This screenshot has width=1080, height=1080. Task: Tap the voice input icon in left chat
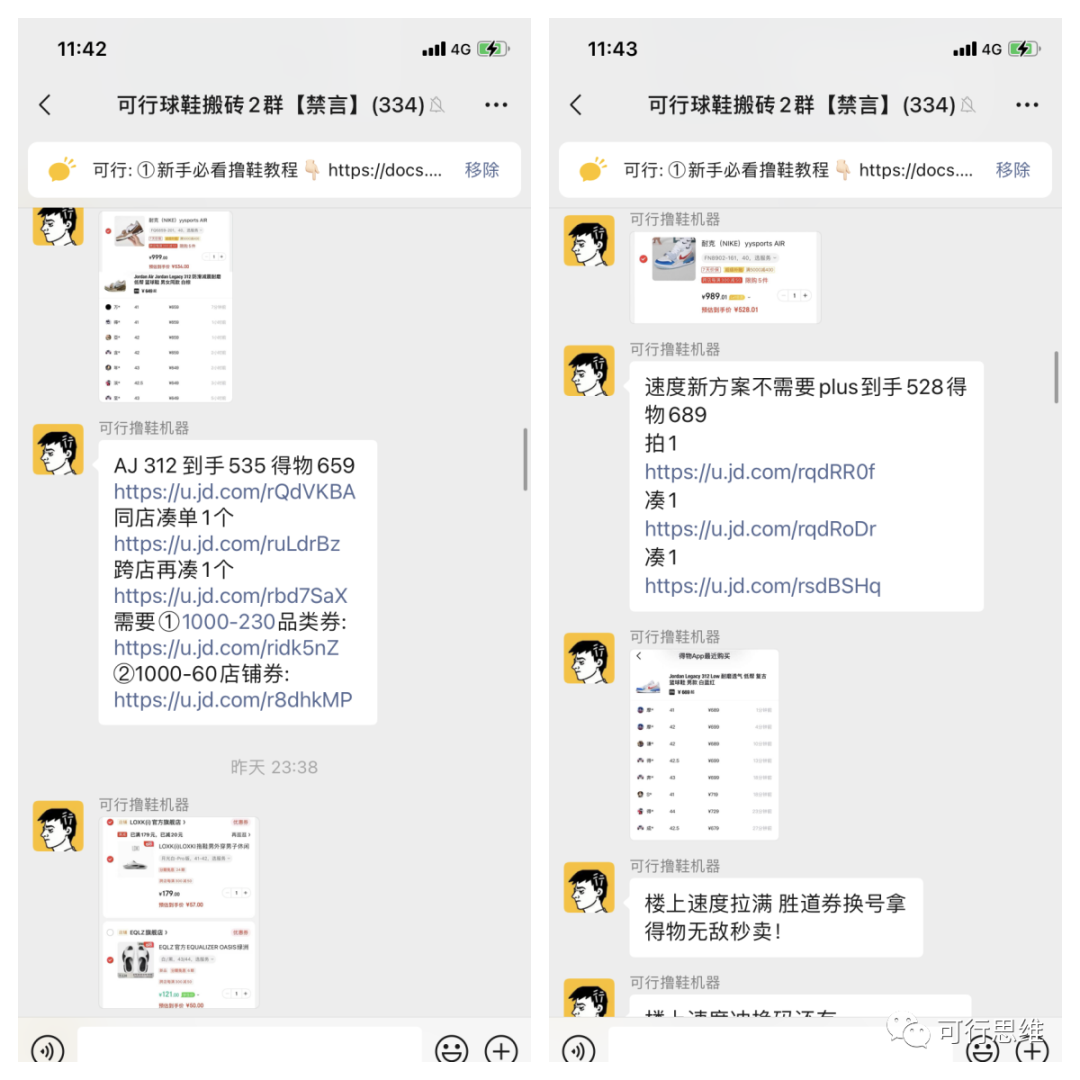click(48, 1050)
